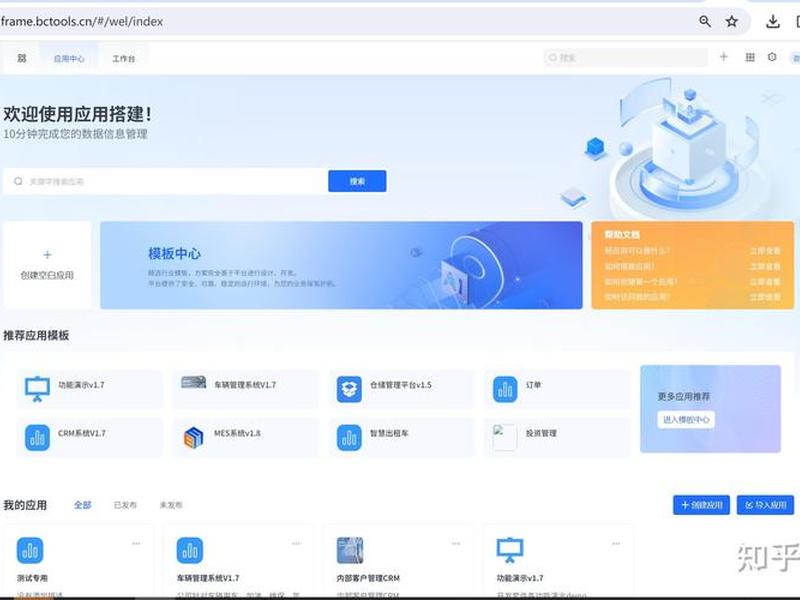
Task: Focus the keyword app search field
Action: tap(165, 181)
